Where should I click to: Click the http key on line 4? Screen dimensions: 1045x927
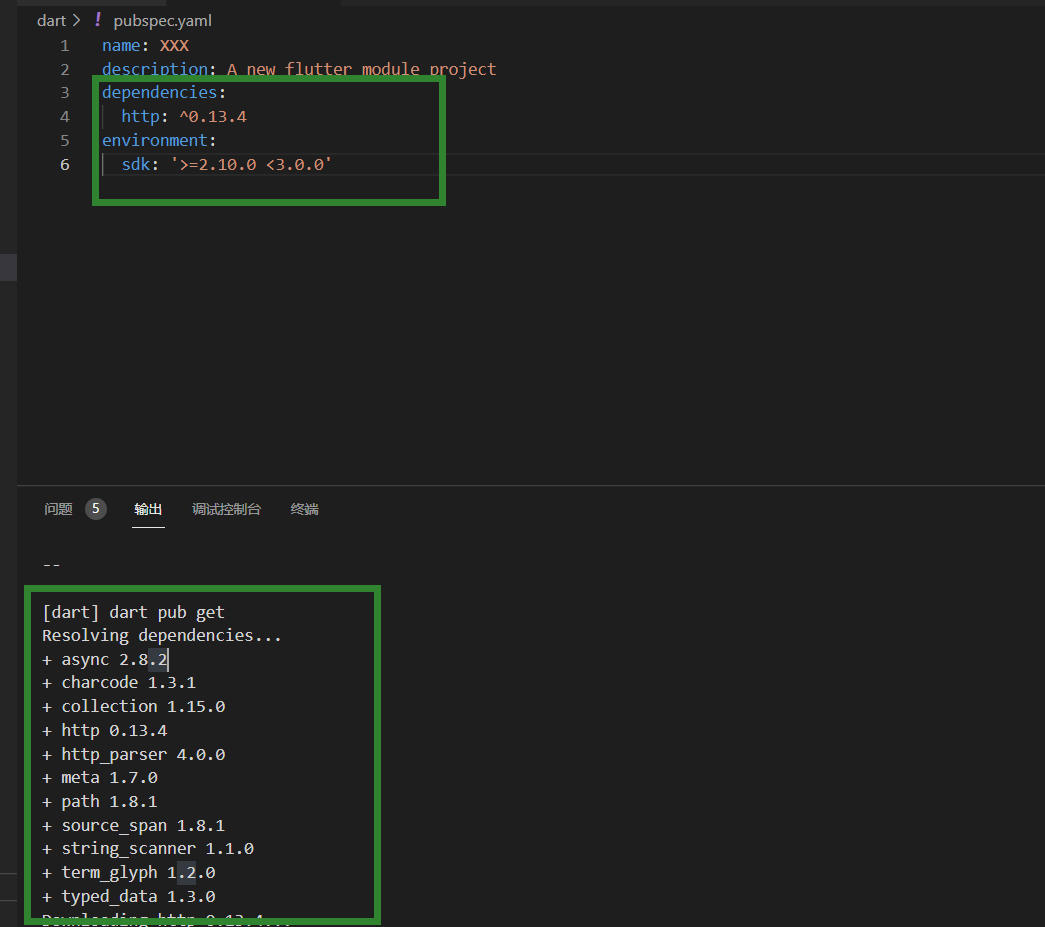click(x=141, y=117)
